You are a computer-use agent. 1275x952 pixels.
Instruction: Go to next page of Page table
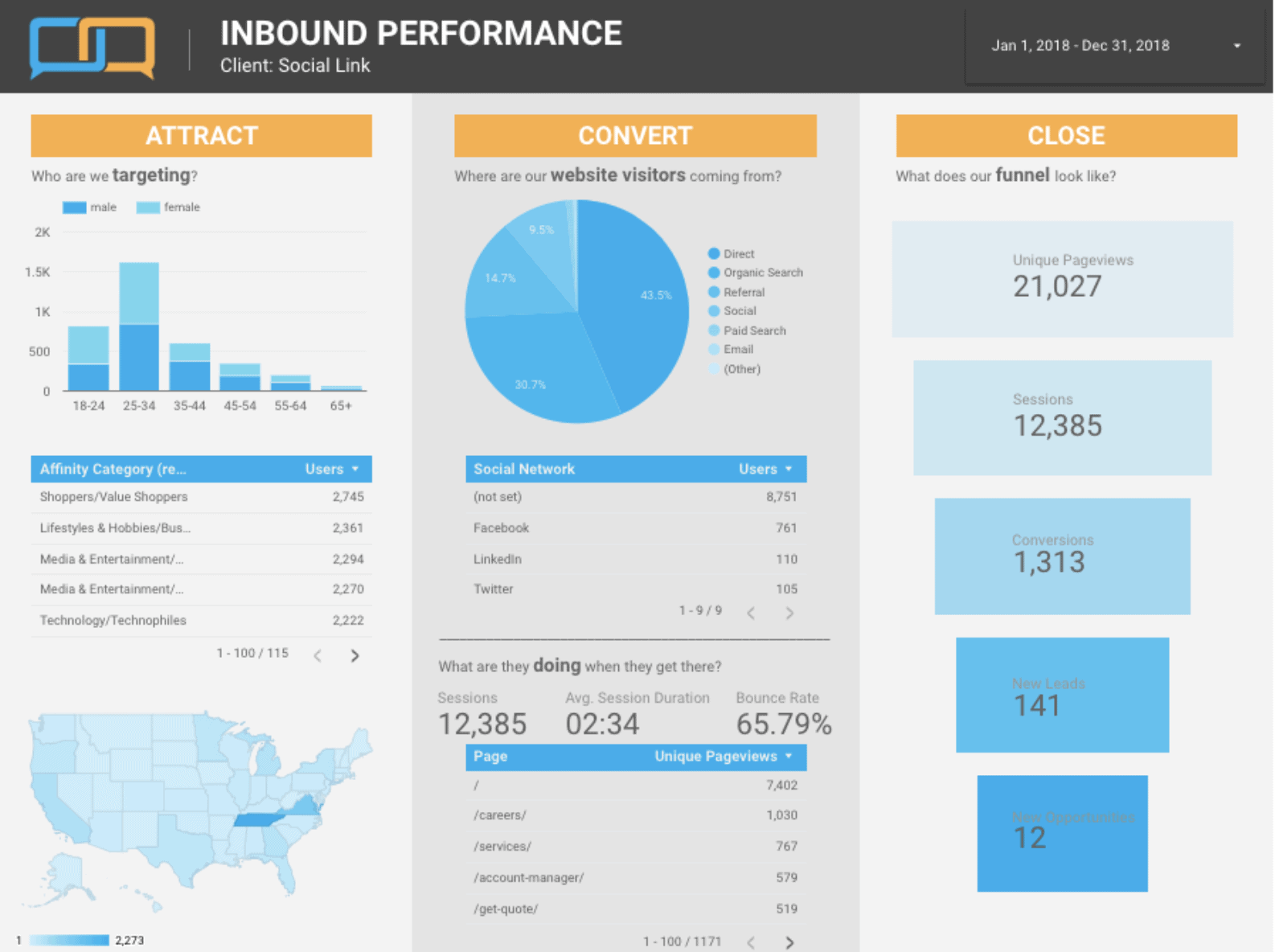coord(789,942)
